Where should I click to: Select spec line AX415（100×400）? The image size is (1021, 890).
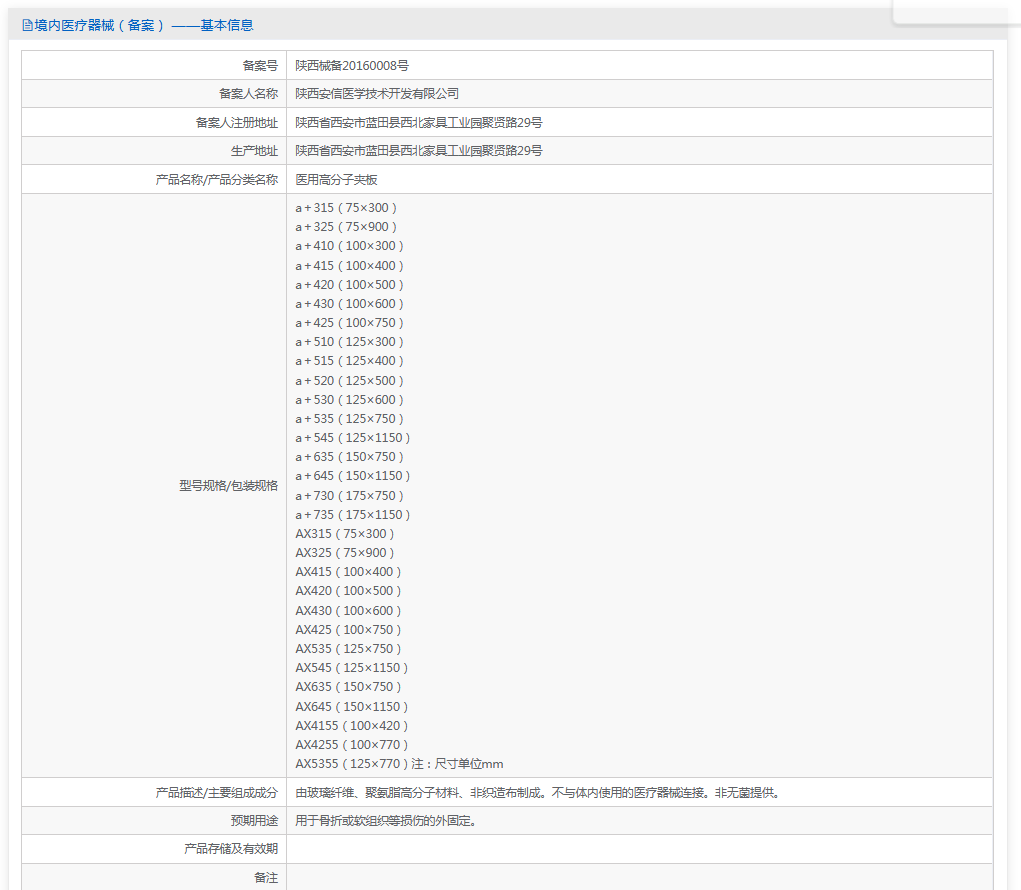(x=348, y=572)
